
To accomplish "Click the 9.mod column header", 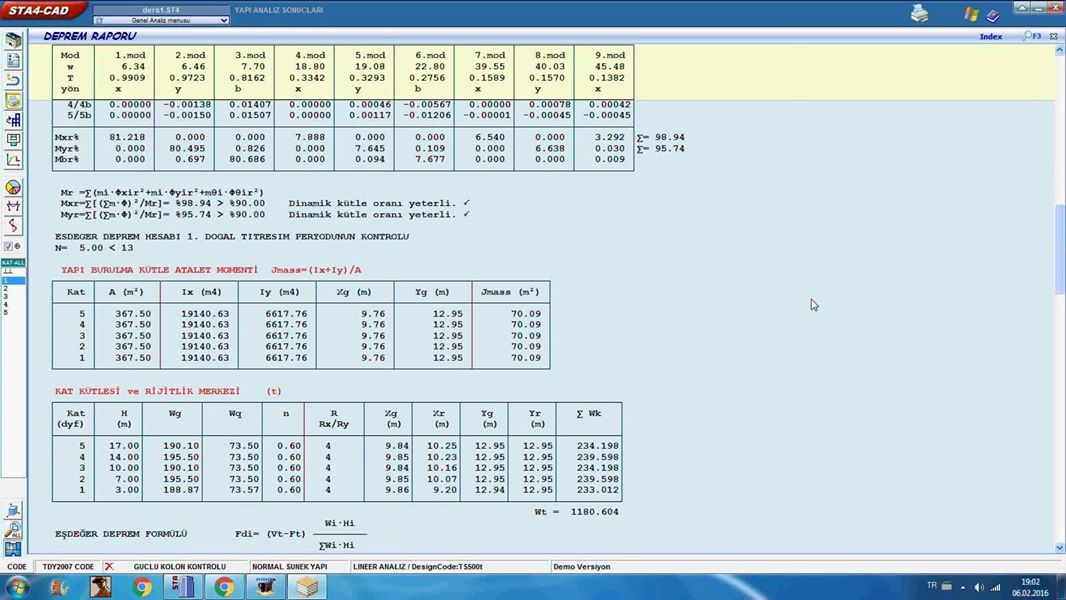I will pos(609,55).
